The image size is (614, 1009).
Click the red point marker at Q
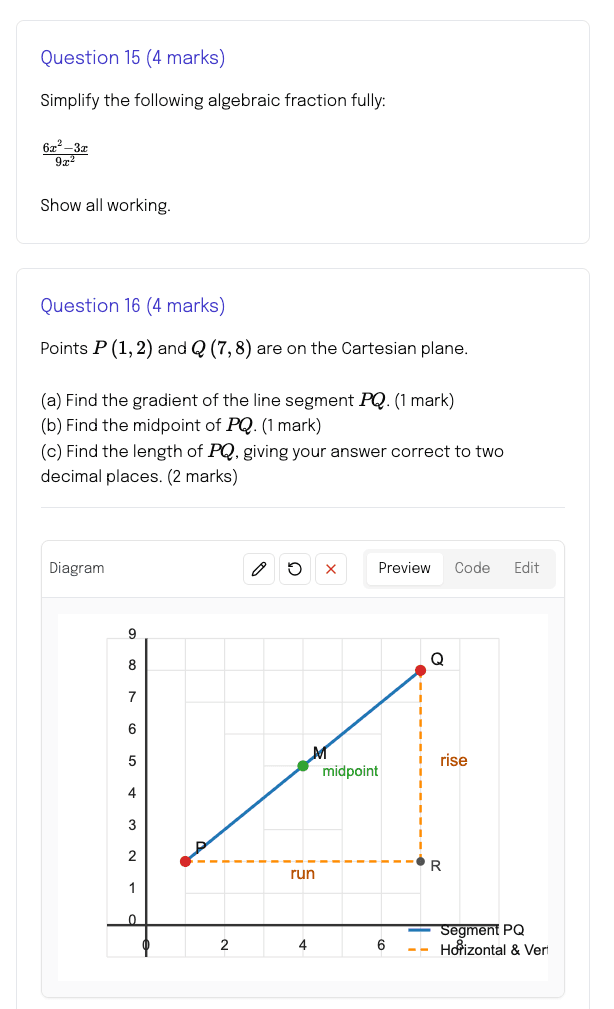[421, 670]
